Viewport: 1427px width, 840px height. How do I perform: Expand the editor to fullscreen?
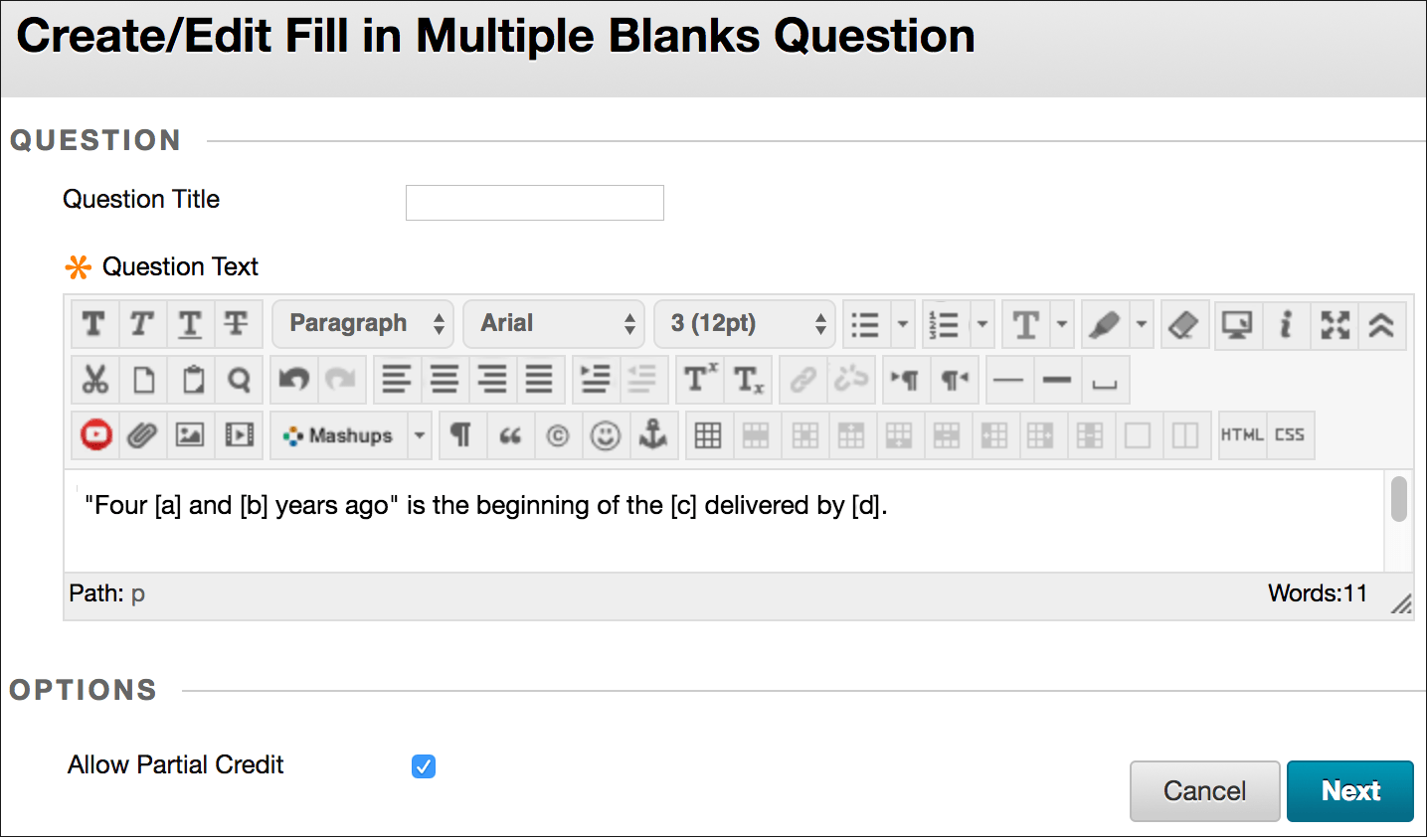(1335, 323)
